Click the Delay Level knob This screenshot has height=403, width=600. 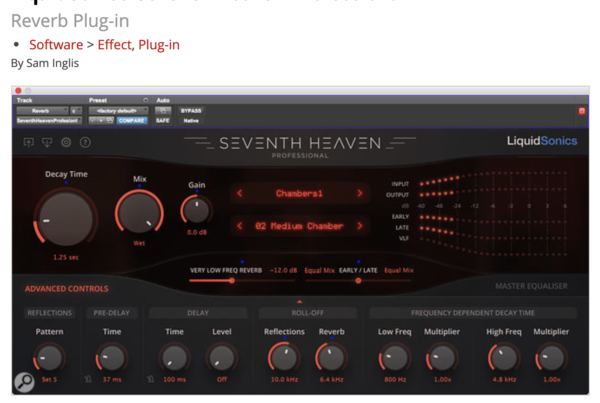click(222, 358)
